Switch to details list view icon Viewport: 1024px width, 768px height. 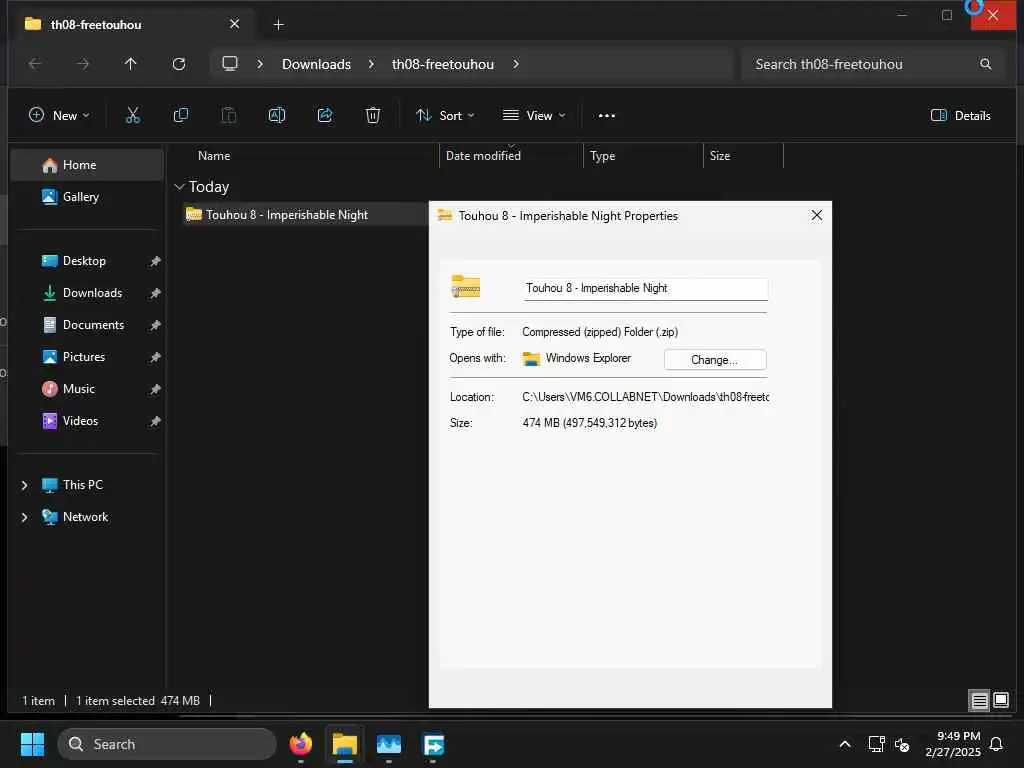coord(979,701)
